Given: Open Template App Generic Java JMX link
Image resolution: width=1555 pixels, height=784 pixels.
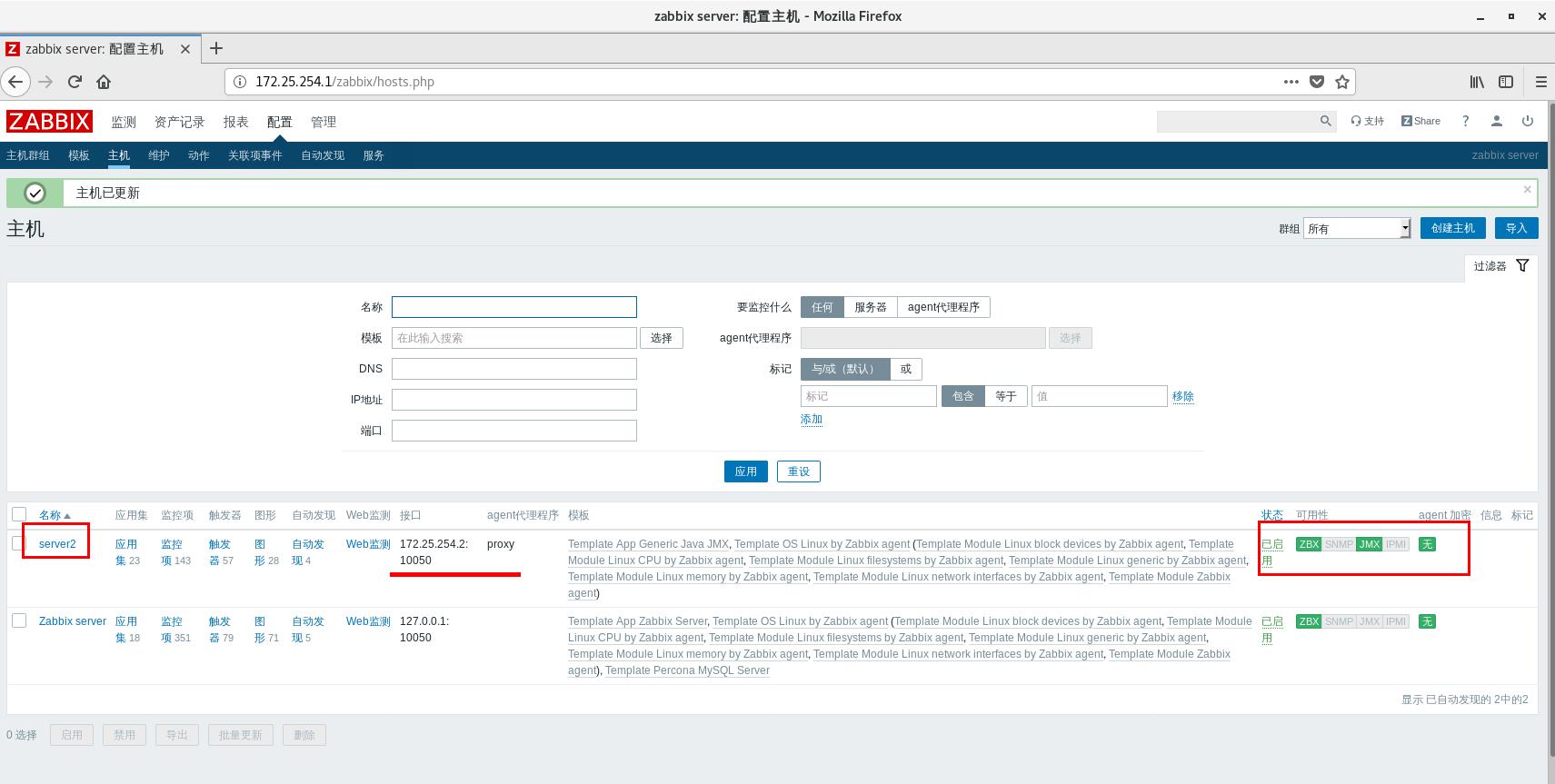Looking at the screenshot, I should coord(648,544).
